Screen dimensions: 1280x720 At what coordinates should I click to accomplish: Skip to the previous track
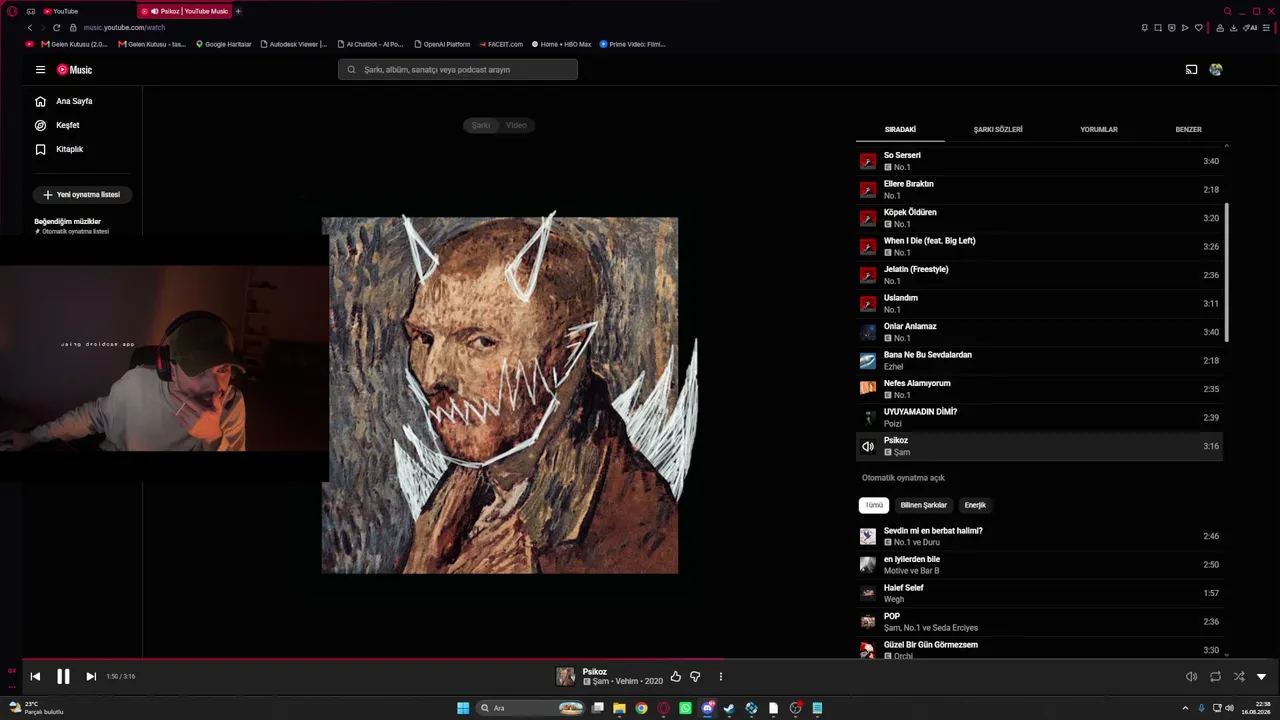35,677
